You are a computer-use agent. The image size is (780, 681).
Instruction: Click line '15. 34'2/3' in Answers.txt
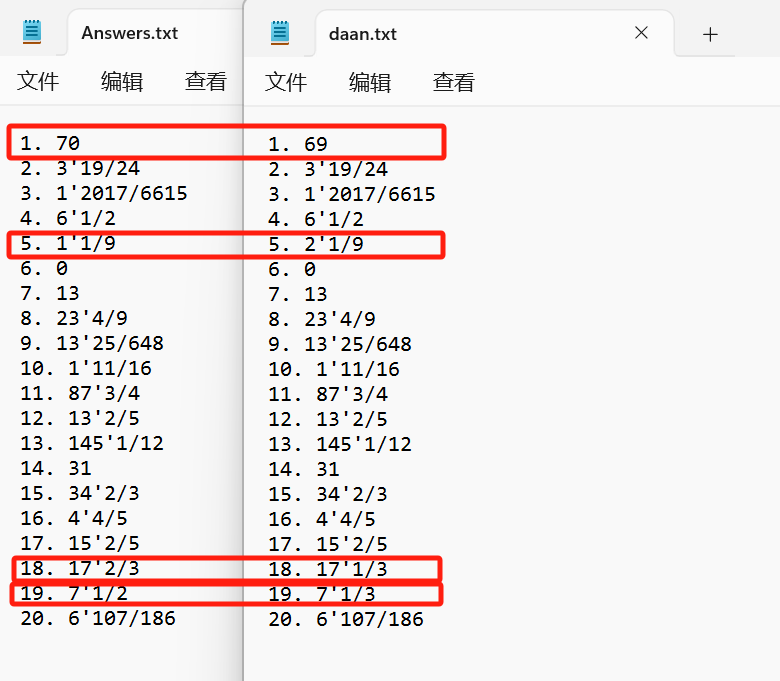(x=80, y=493)
